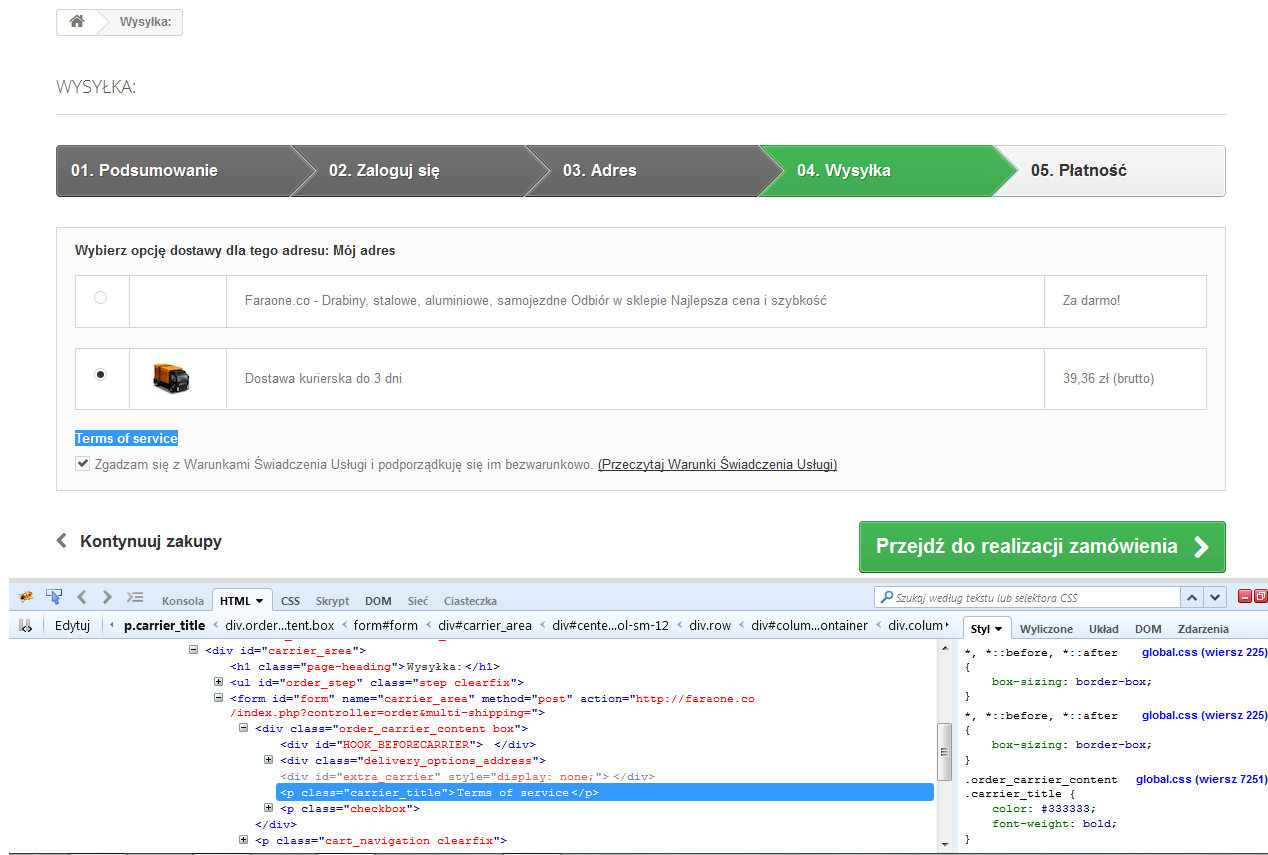Click the home breadcrumb icon
The image size is (1268, 855).
point(76,22)
